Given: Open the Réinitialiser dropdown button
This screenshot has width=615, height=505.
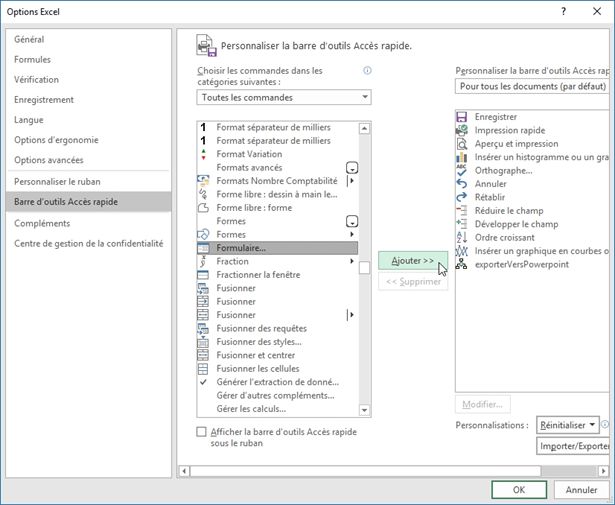Looking at the screenshot, I should point(568,425).
